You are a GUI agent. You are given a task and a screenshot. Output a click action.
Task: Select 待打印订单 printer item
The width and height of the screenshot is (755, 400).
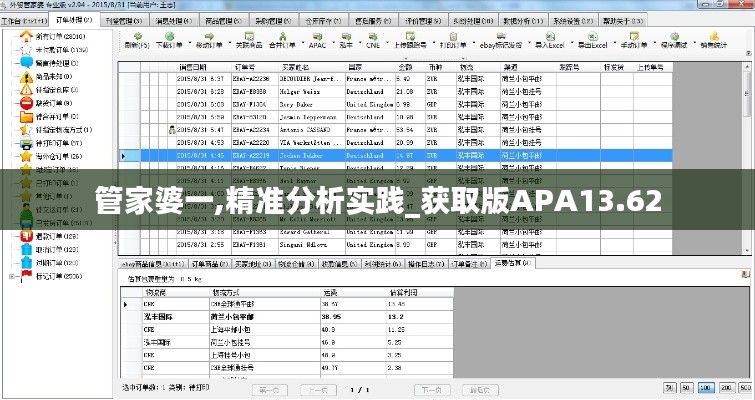point(51,143)
